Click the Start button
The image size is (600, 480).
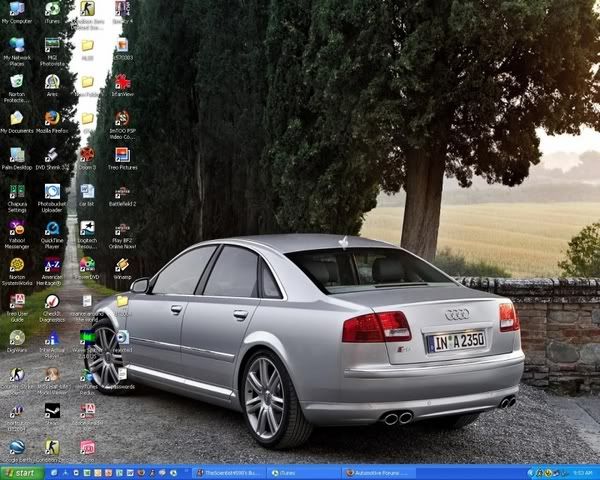22,473
